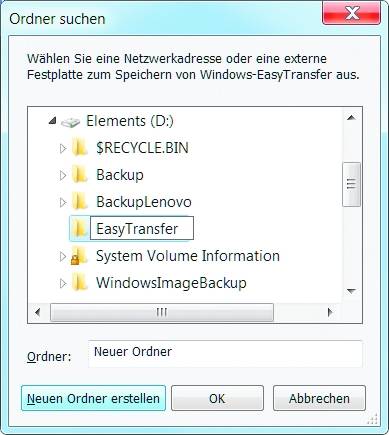
Task: Click the horizontal scrollbar right arrow
Action: click(x=330, y=312)
